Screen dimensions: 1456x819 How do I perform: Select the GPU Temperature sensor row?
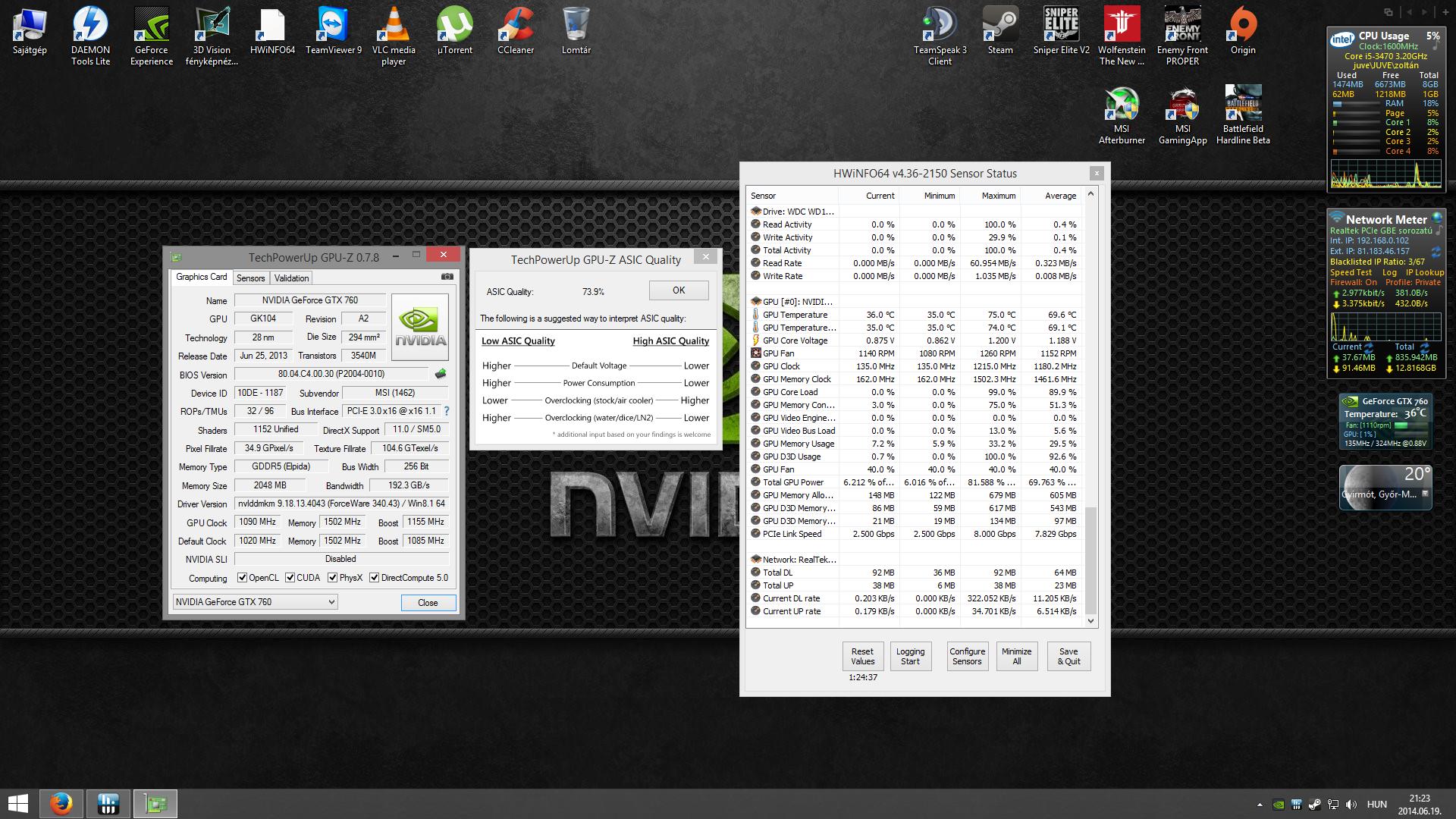click(915, 315)
